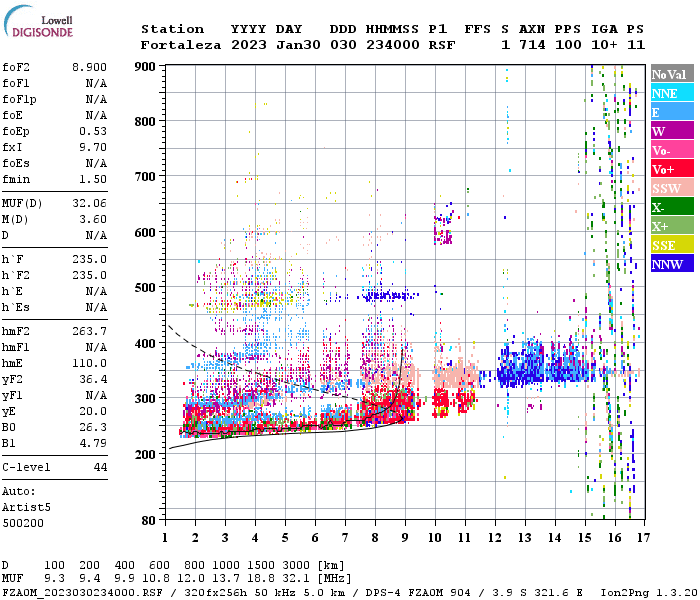Click the fmin value 1.50
Viewport: 700px width, 600px height.
click(x=93, y=179)
